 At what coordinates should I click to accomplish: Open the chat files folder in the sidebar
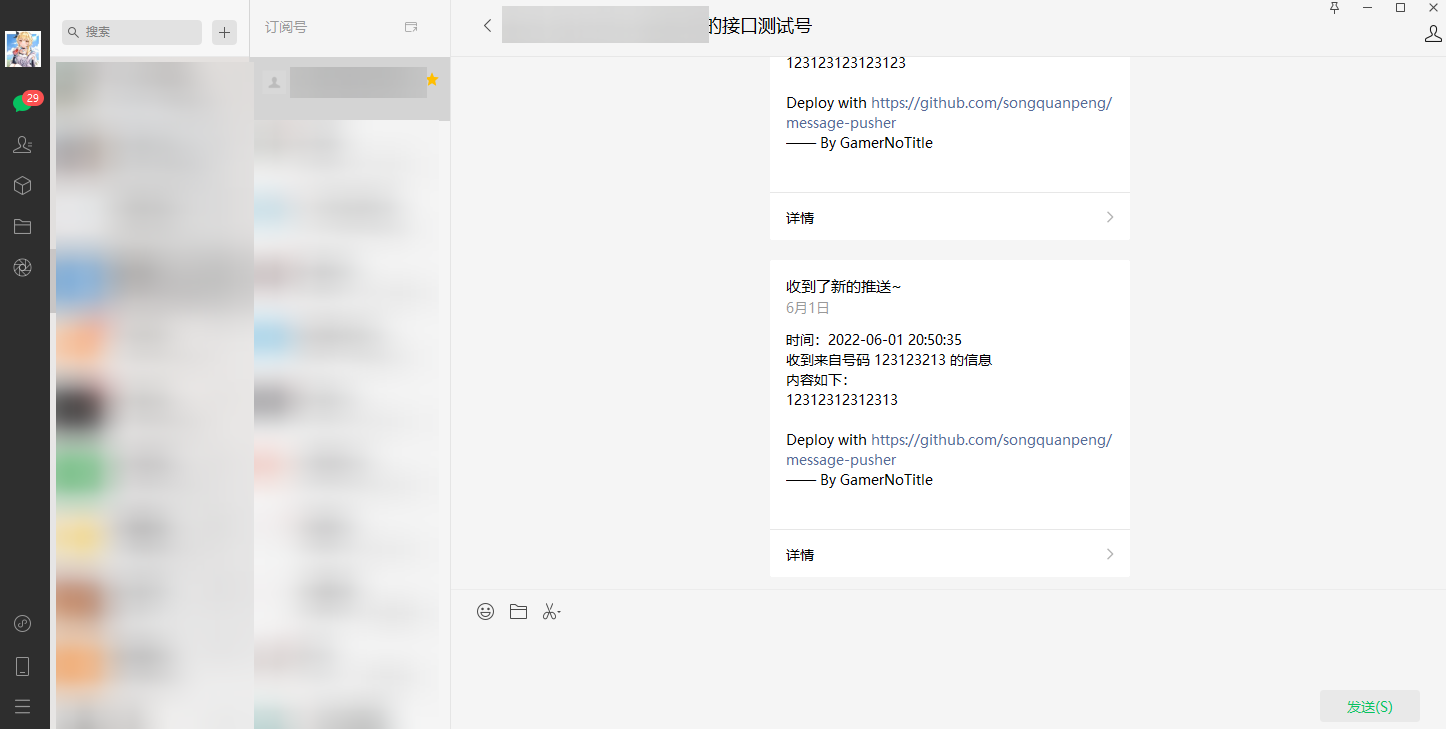click(x=22, y=227)
